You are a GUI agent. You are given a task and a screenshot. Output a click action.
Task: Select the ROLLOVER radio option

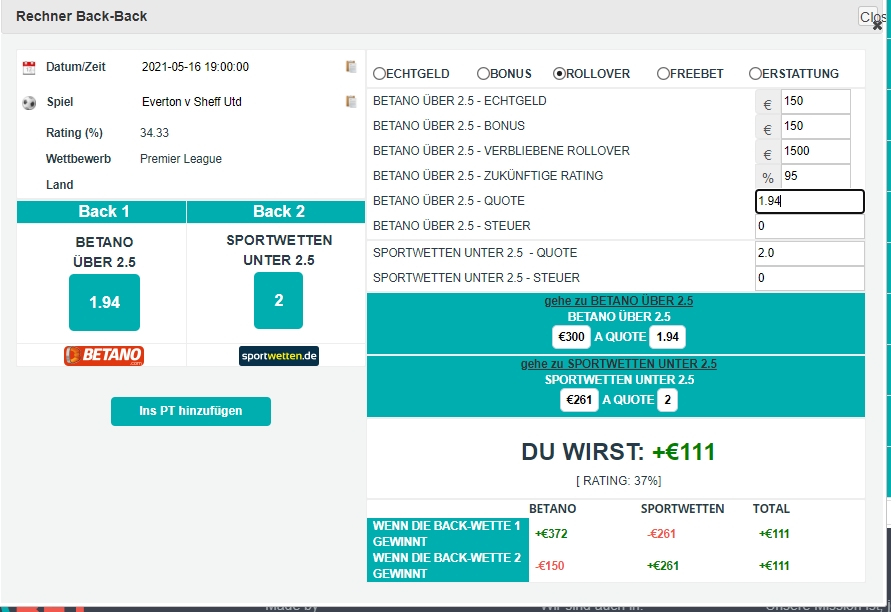tap(559, 73)
